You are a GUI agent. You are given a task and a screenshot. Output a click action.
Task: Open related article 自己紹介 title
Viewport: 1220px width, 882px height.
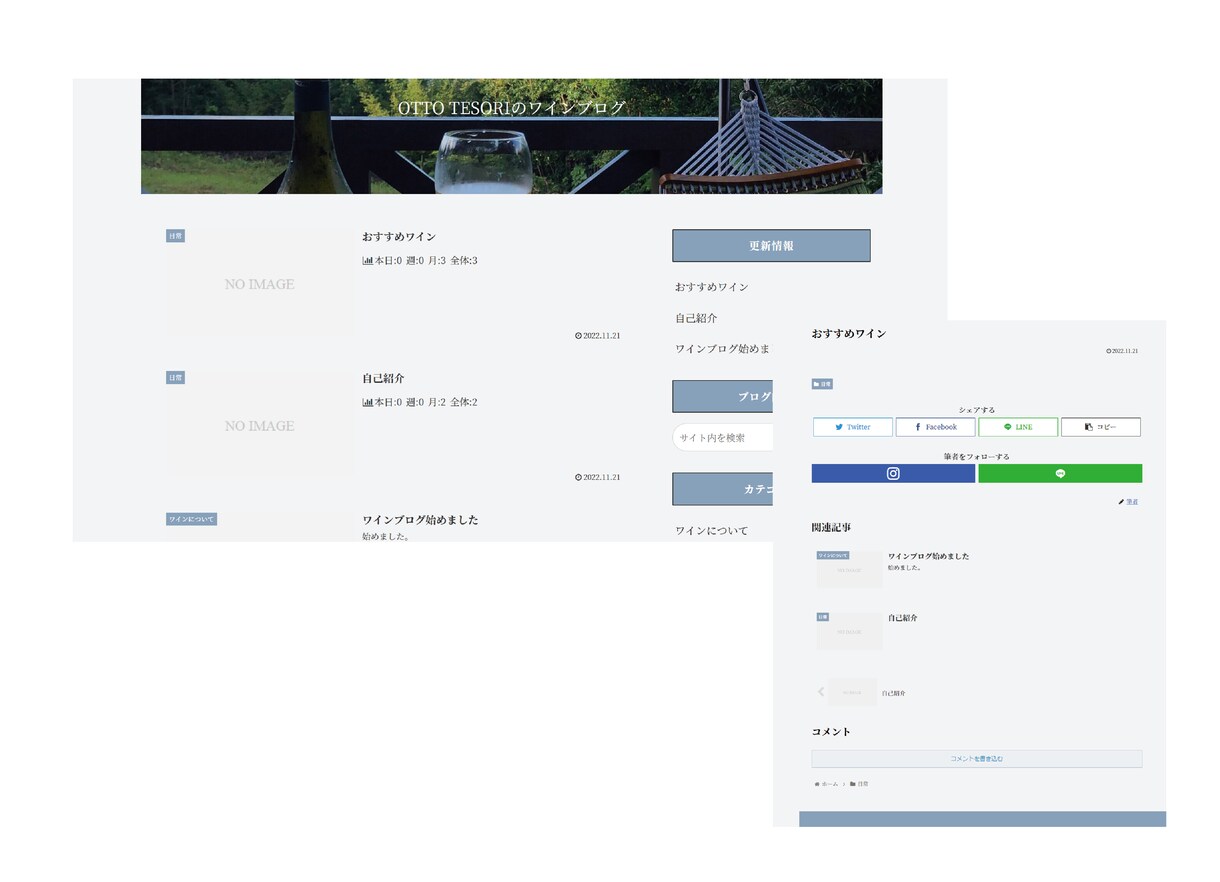pos(902,618)
